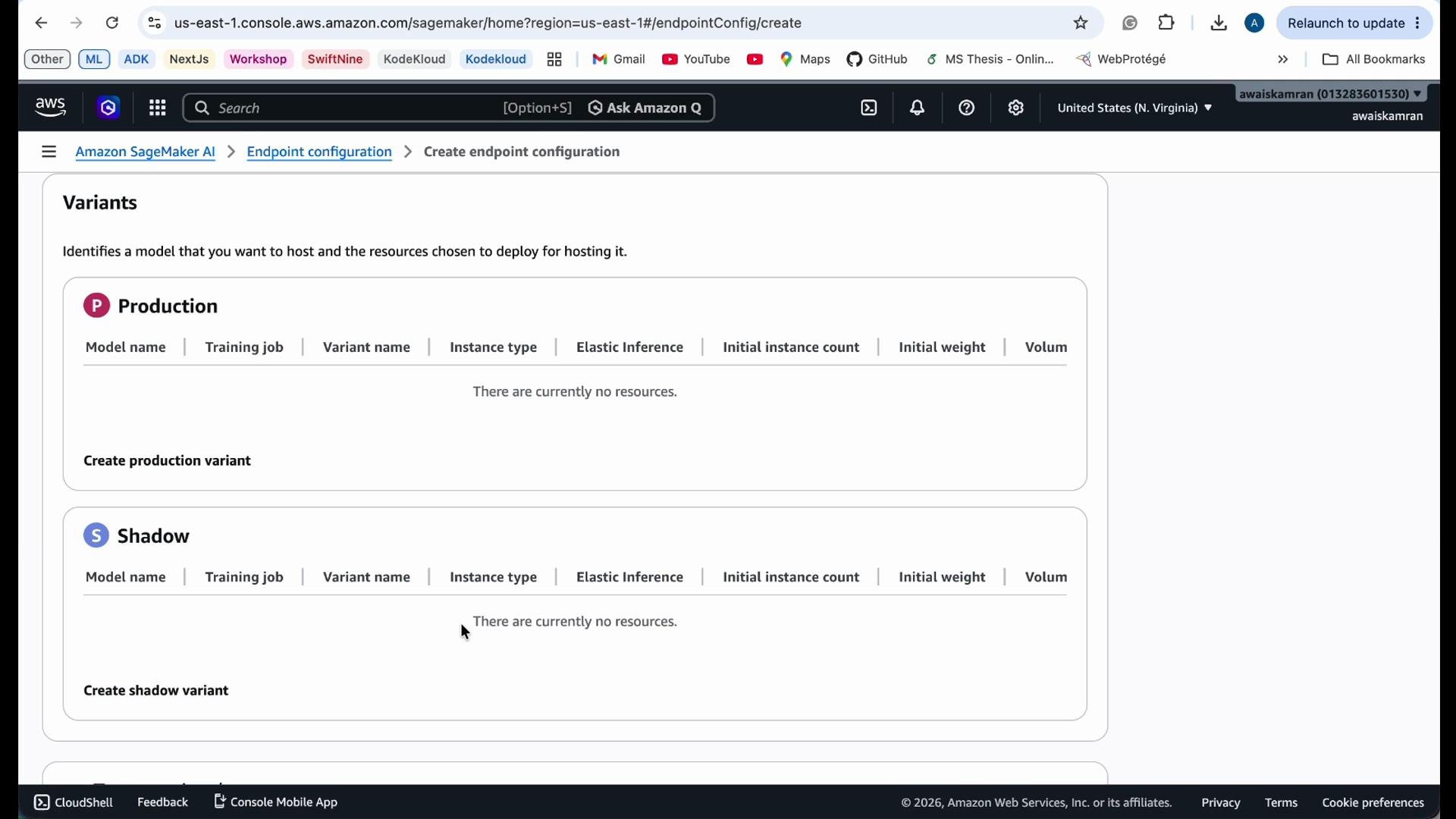Toggle the side navigation hamburger menu

pyautogui.click(x=49, y=152)
